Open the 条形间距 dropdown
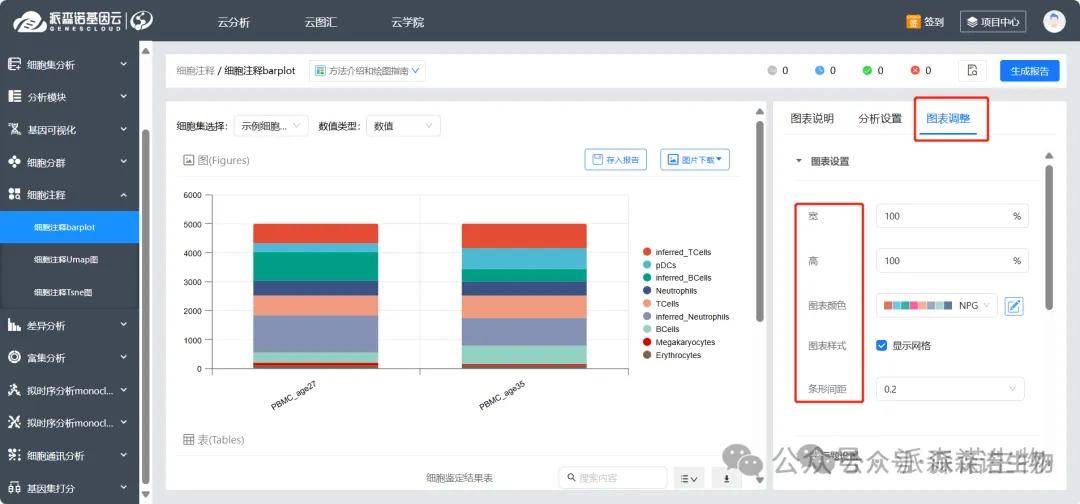The height and width of the screenshot is (504, 1080). 949,389
